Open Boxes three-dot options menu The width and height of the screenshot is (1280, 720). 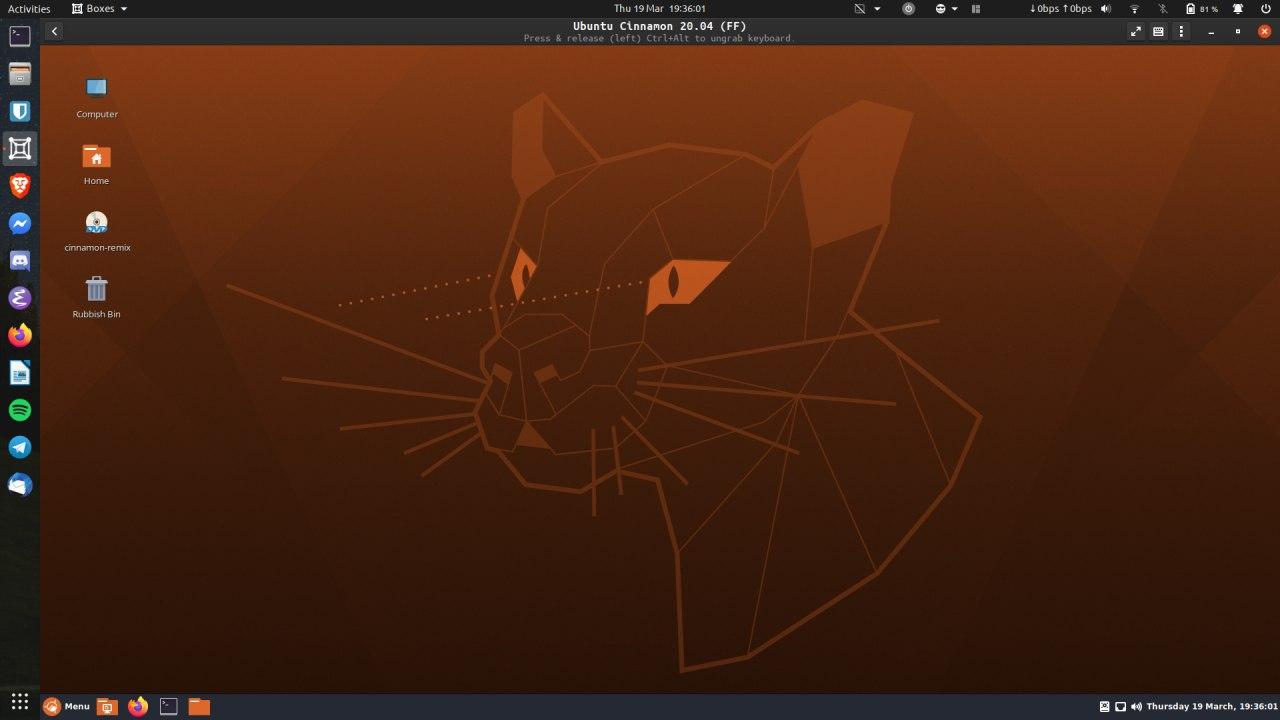point(1181,32)
